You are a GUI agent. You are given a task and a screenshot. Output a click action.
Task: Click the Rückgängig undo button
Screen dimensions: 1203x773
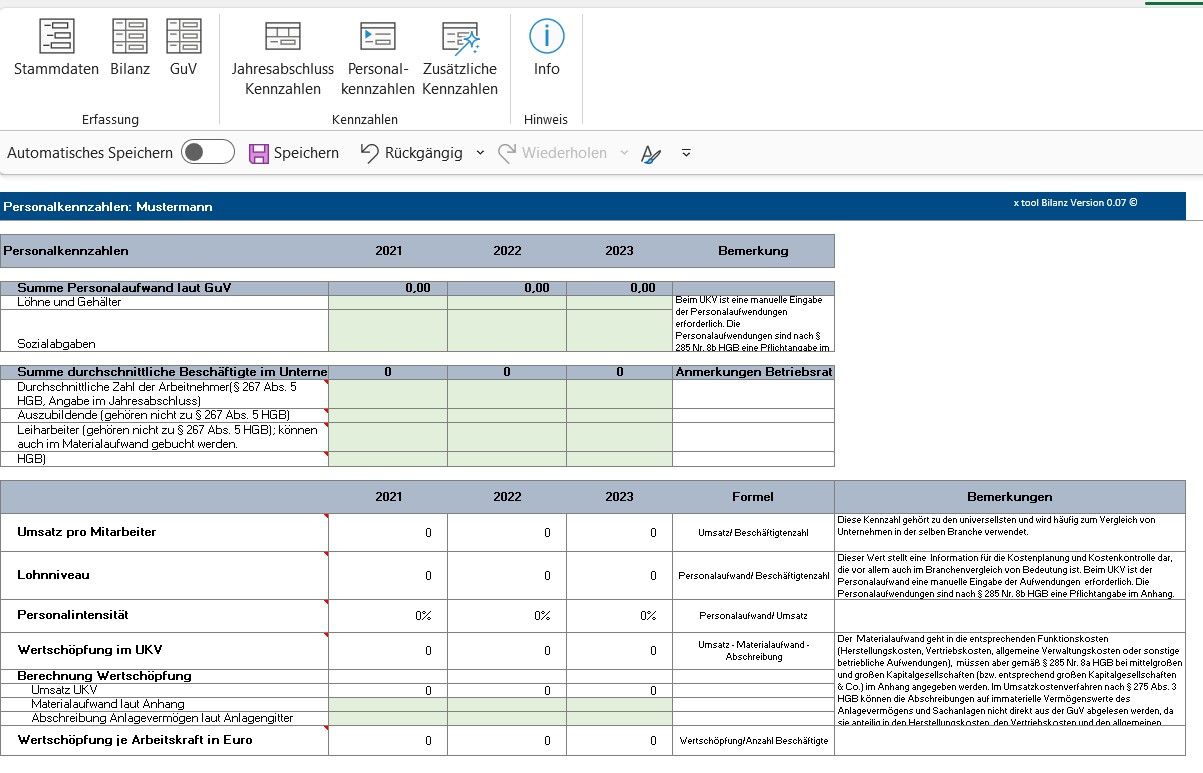[412, 153]
